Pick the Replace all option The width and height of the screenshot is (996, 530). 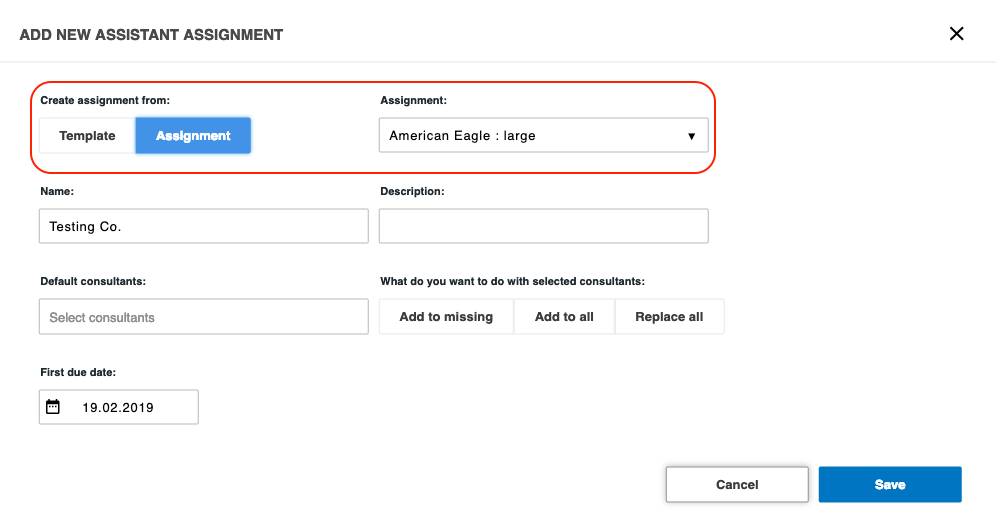(x=669, y=317)
